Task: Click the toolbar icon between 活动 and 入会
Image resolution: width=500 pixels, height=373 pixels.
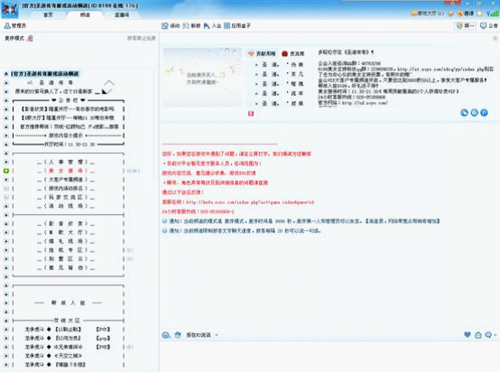Action: pos(186,26)
